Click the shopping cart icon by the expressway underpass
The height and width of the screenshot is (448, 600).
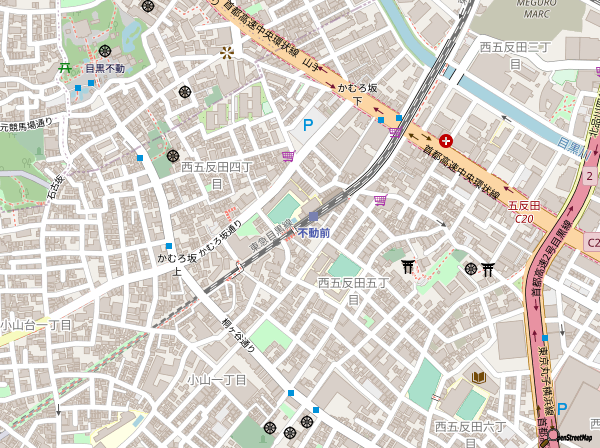(x=395, y=133)
